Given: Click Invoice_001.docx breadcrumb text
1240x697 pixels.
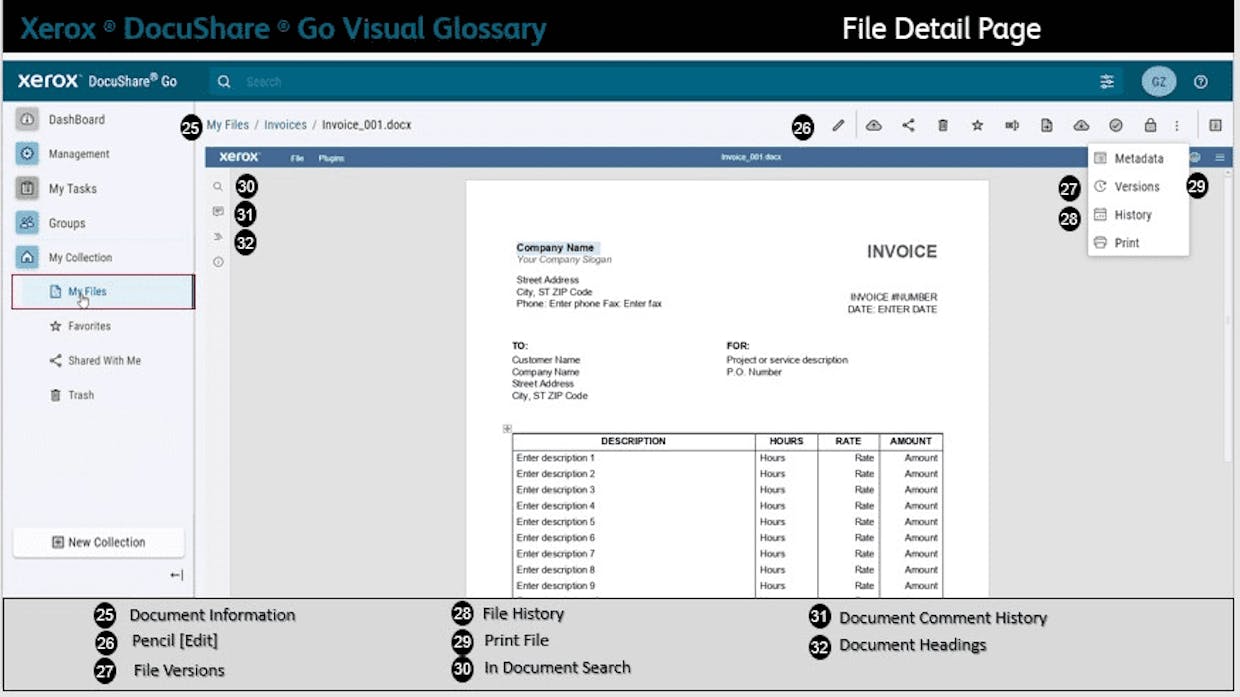Looking at the screenshot, I should (x=367, y=125).
